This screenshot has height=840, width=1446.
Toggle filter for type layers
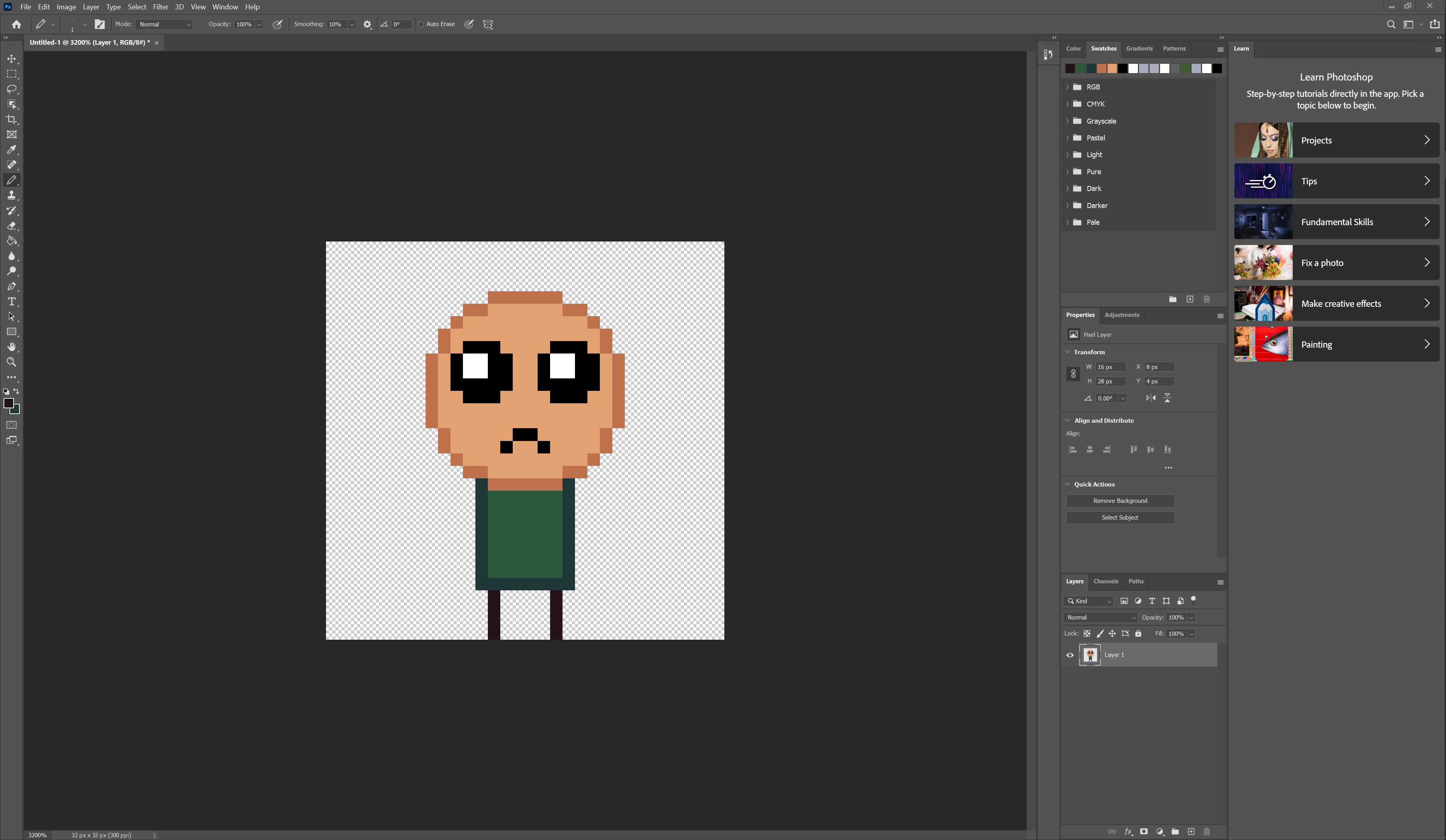click(x=1152, y=601)
